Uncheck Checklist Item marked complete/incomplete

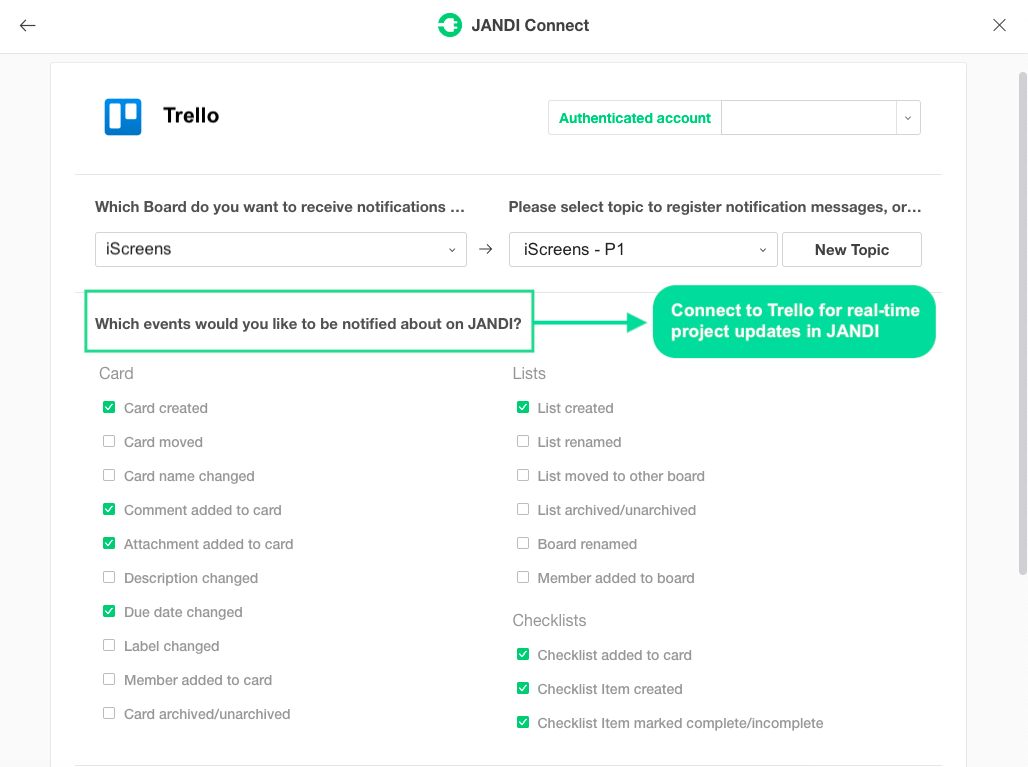click(523, 722)
